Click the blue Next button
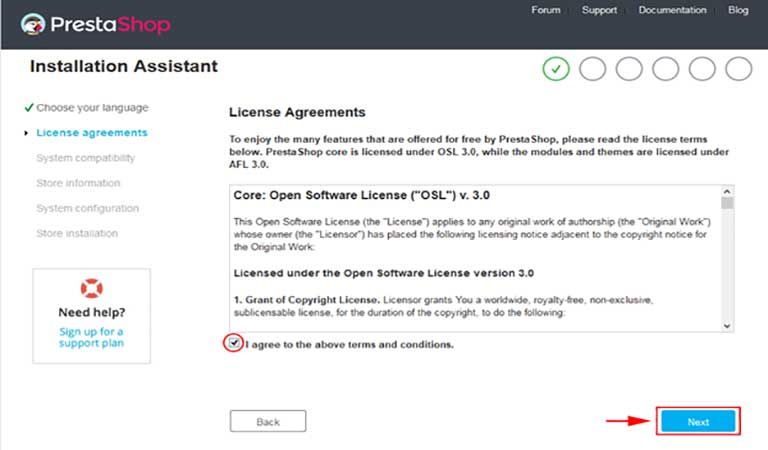This screenshot has height=450, width=768. click(698, 421)
